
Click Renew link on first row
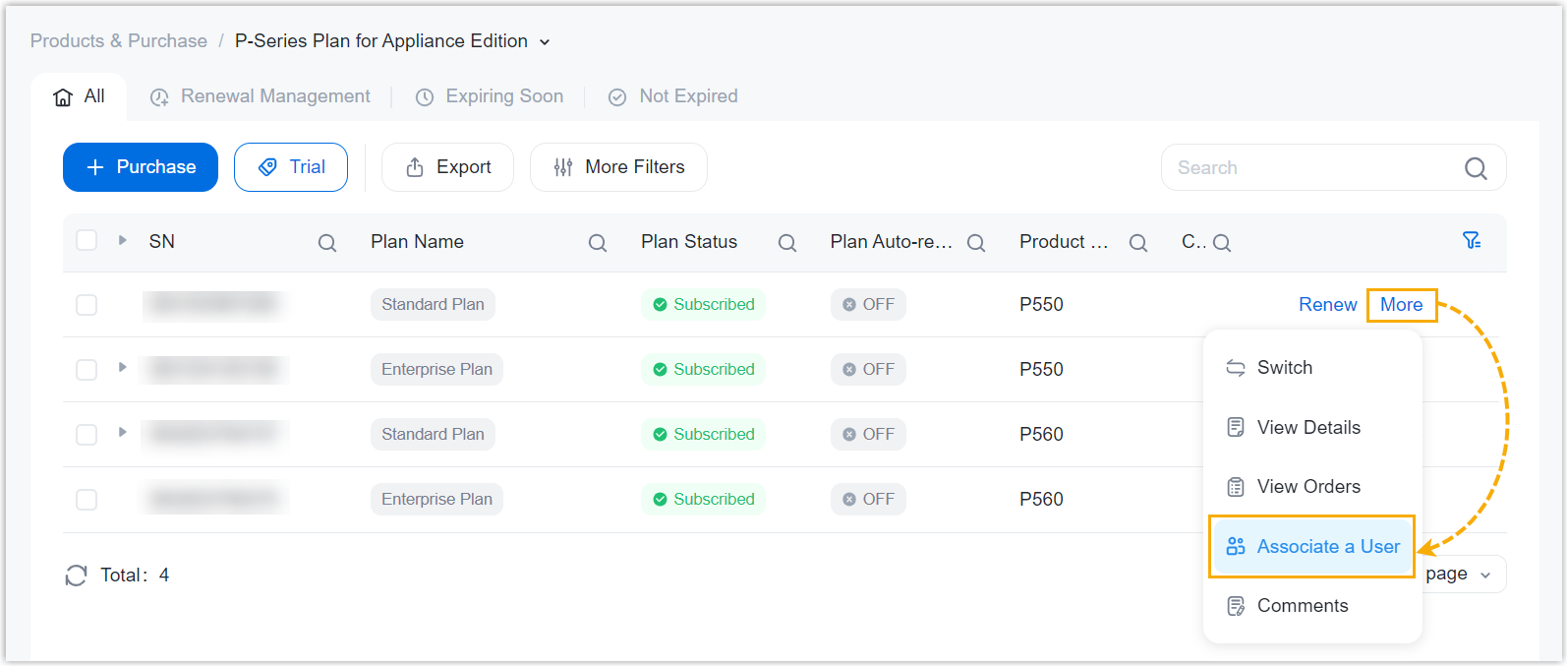pyautogui.click(x=1327, y=305)
